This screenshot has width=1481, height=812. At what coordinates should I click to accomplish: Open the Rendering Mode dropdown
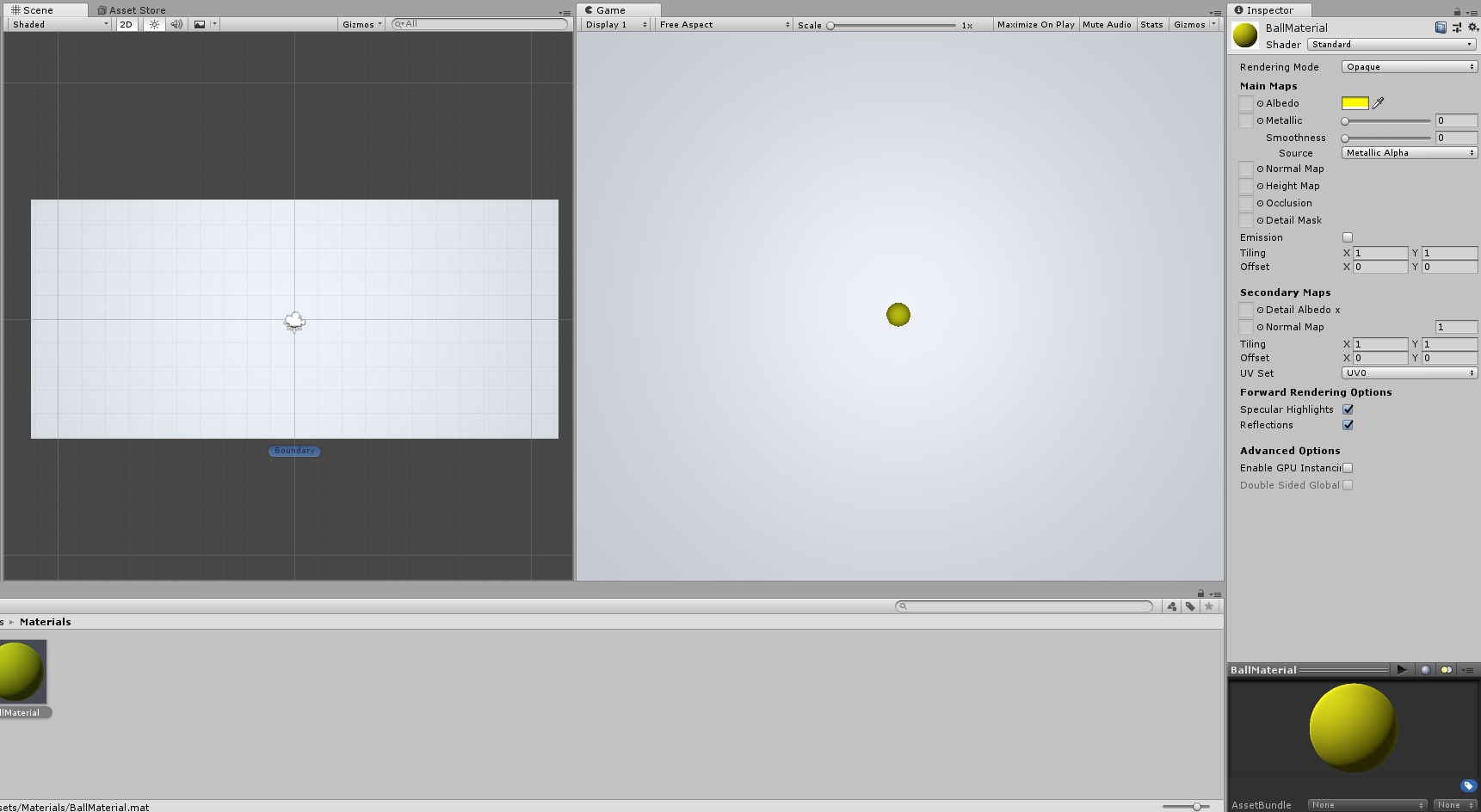1409,66
